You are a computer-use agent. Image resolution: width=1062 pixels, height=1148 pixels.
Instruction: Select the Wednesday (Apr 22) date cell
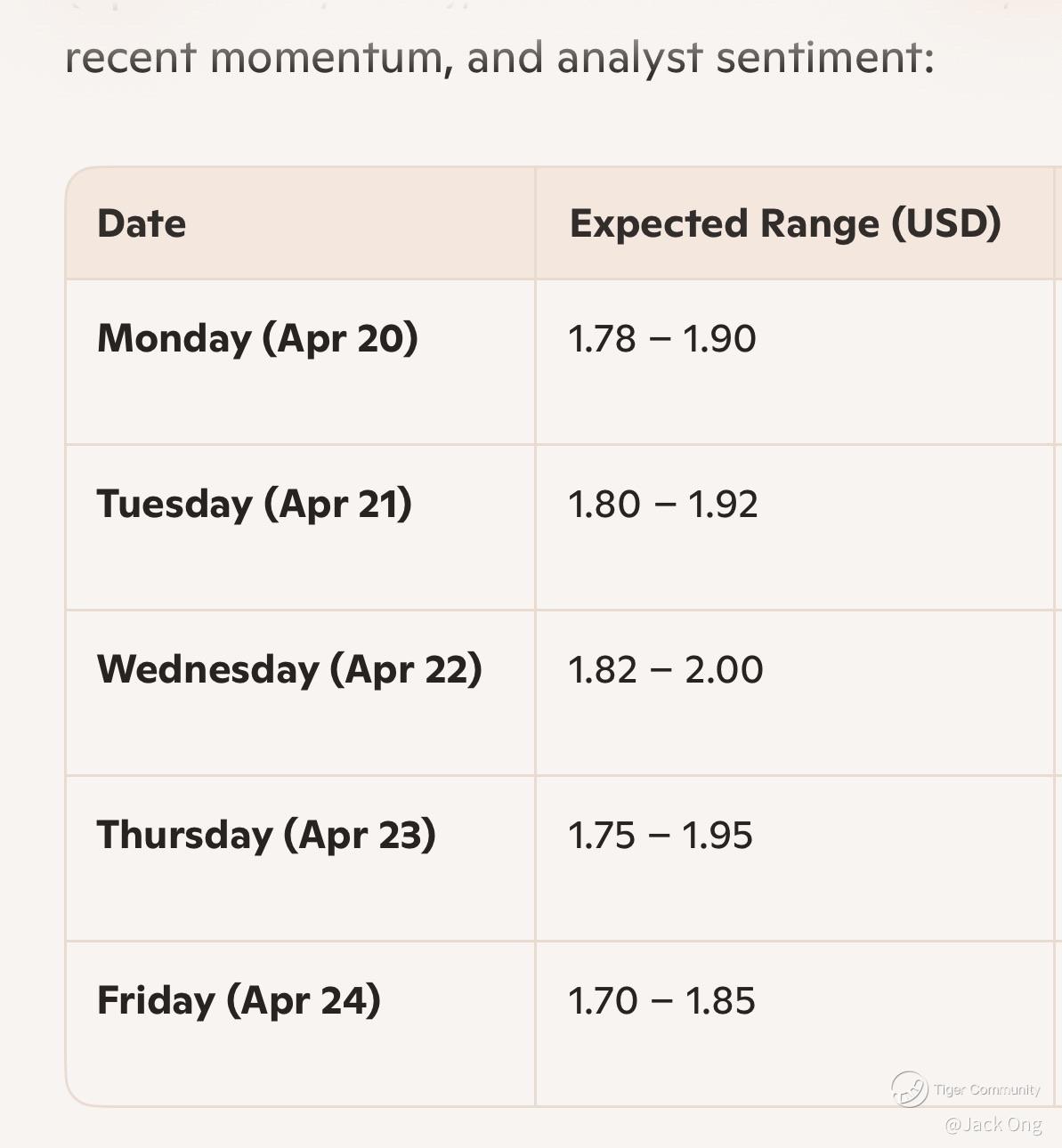[x=289, y=670]
